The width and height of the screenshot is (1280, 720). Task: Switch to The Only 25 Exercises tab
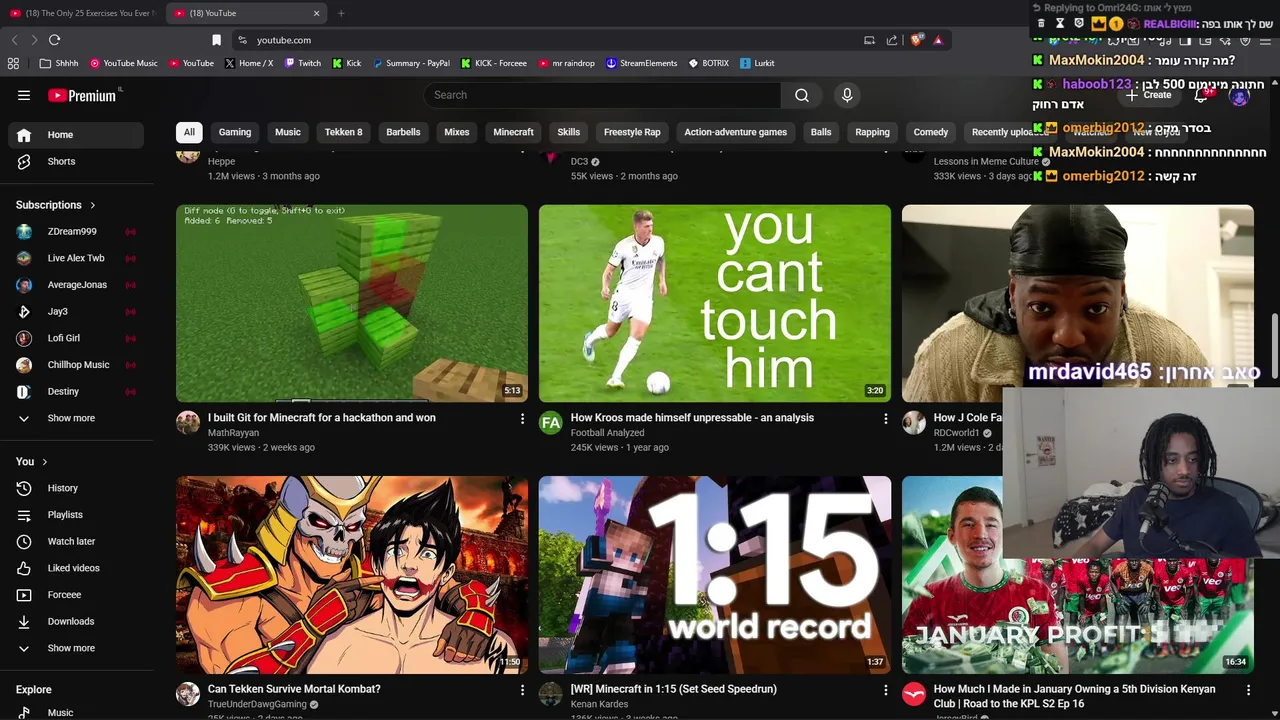click(82, 13)
